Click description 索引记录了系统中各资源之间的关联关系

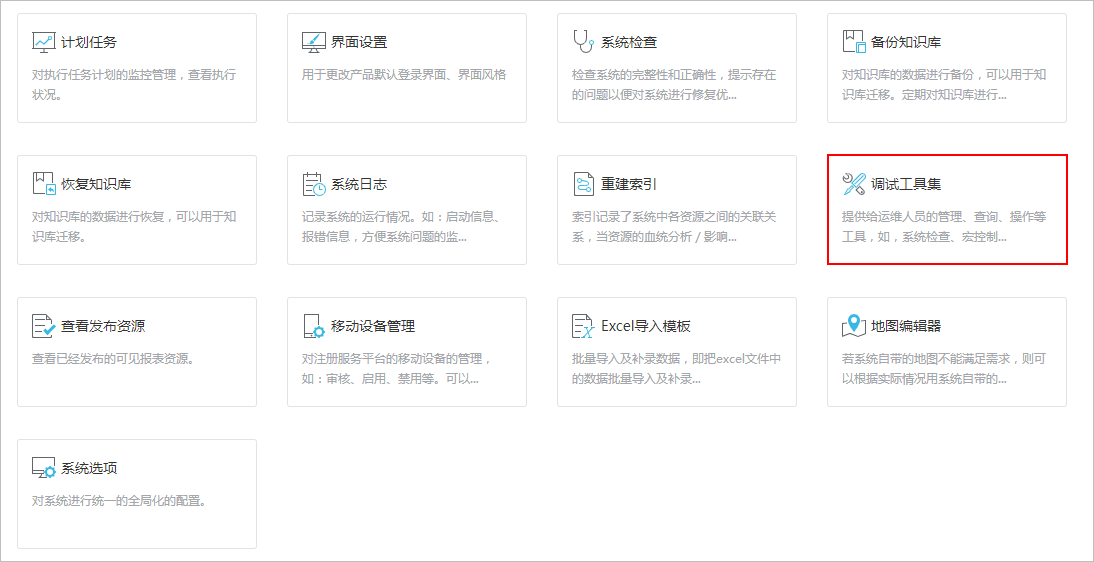[x=674, y=226]
